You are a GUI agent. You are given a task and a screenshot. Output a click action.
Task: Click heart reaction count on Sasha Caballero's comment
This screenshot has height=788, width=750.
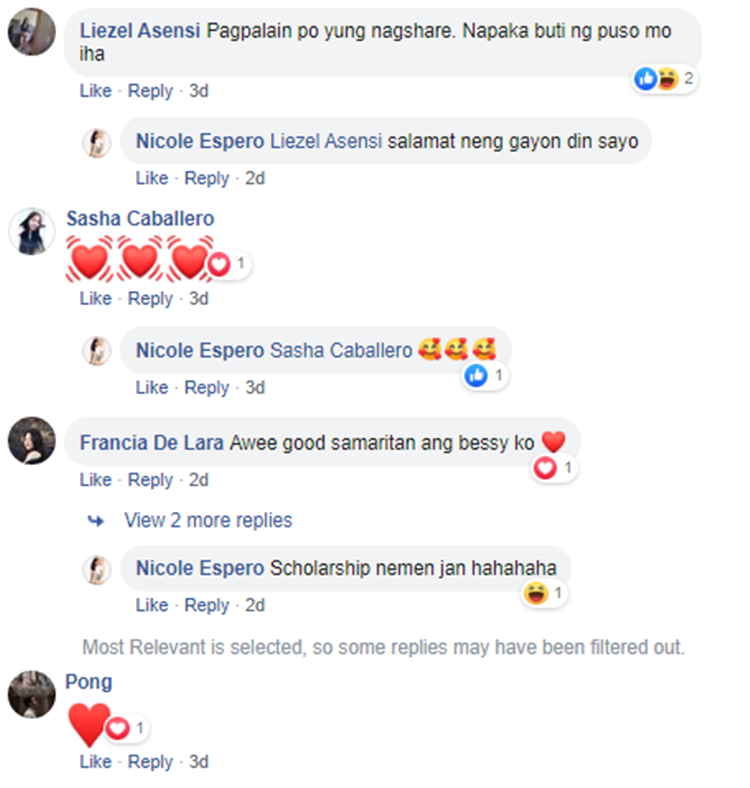click(228, 264)
